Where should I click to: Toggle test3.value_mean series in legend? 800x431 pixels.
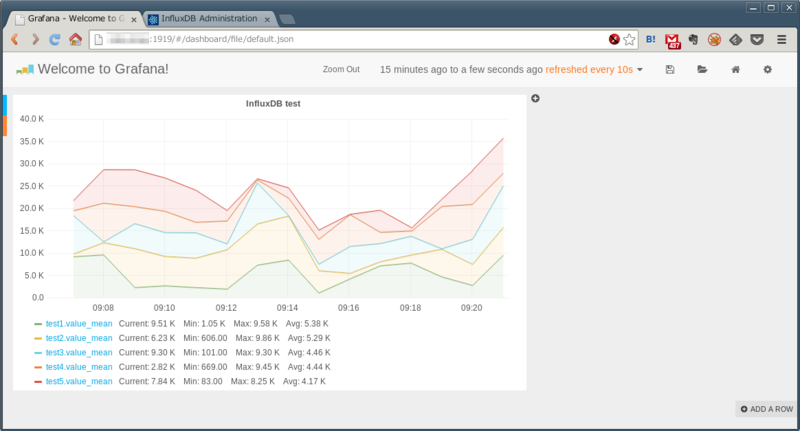click(79, 352)
